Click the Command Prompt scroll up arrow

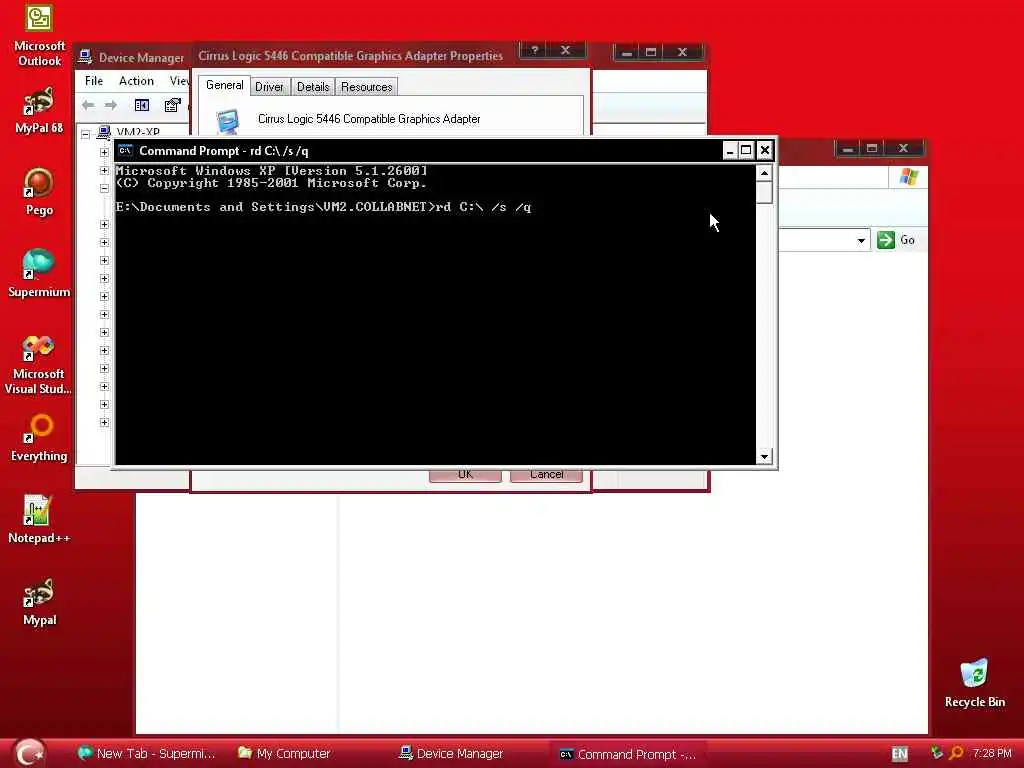(764, 172)
